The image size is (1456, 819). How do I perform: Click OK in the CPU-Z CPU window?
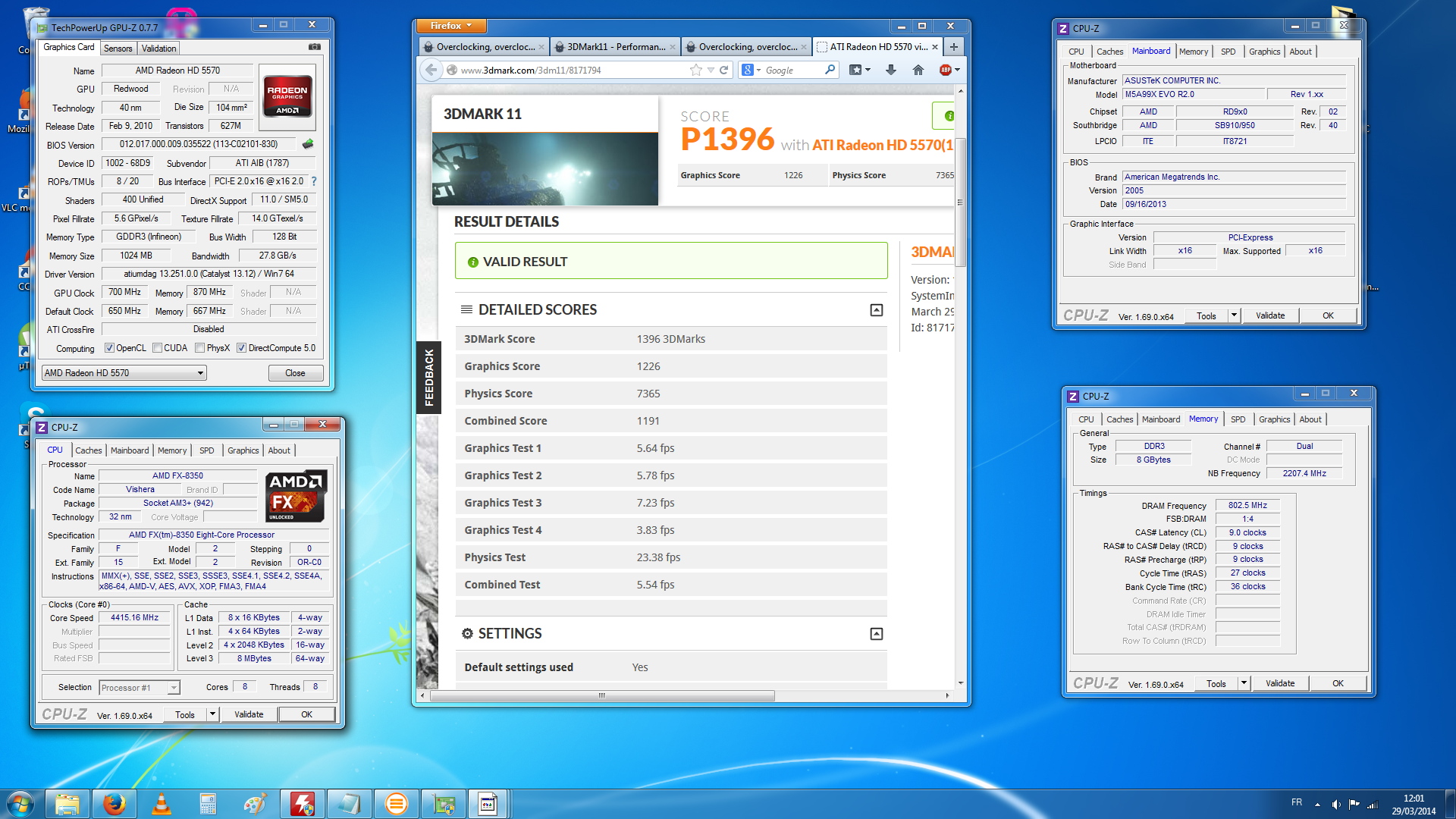click(306, 714)
